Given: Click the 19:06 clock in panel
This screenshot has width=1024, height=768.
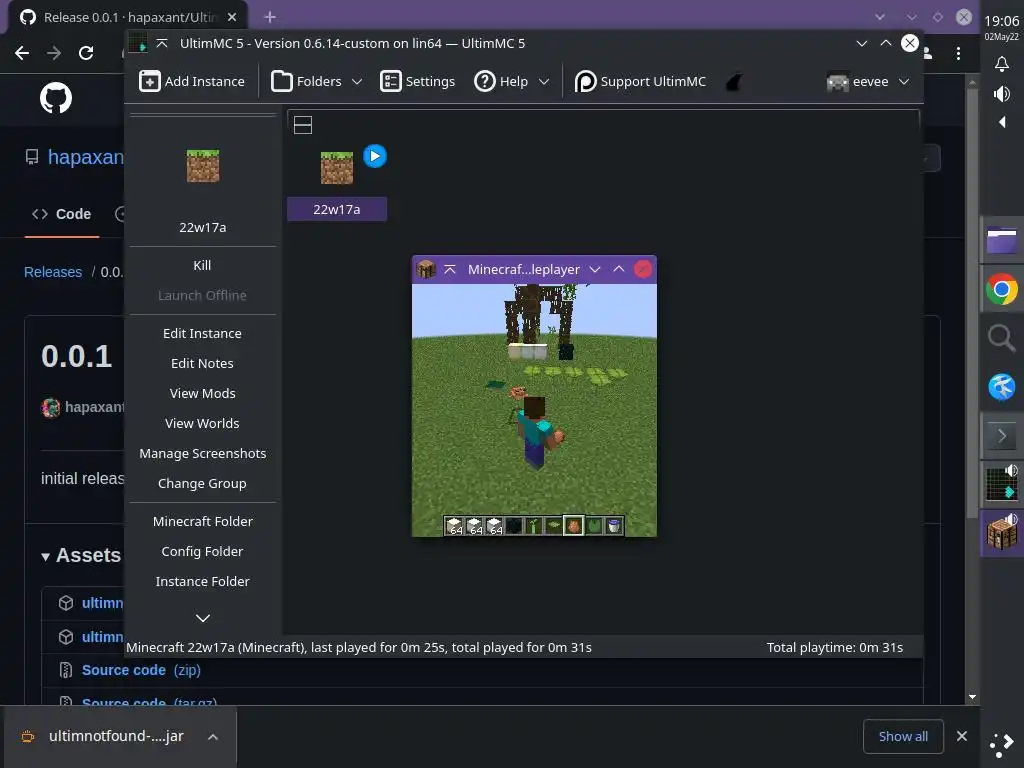Looking at the screenshot, I should [1002, 22].
